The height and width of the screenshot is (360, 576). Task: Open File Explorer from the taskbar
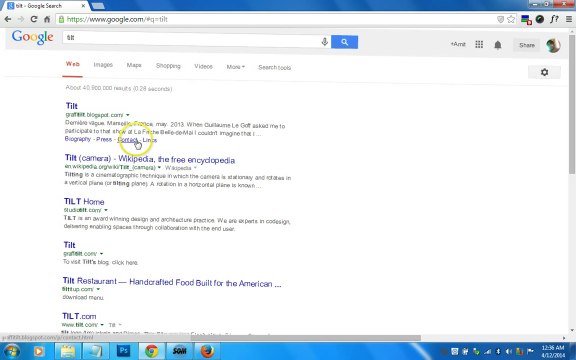(68, 352)
